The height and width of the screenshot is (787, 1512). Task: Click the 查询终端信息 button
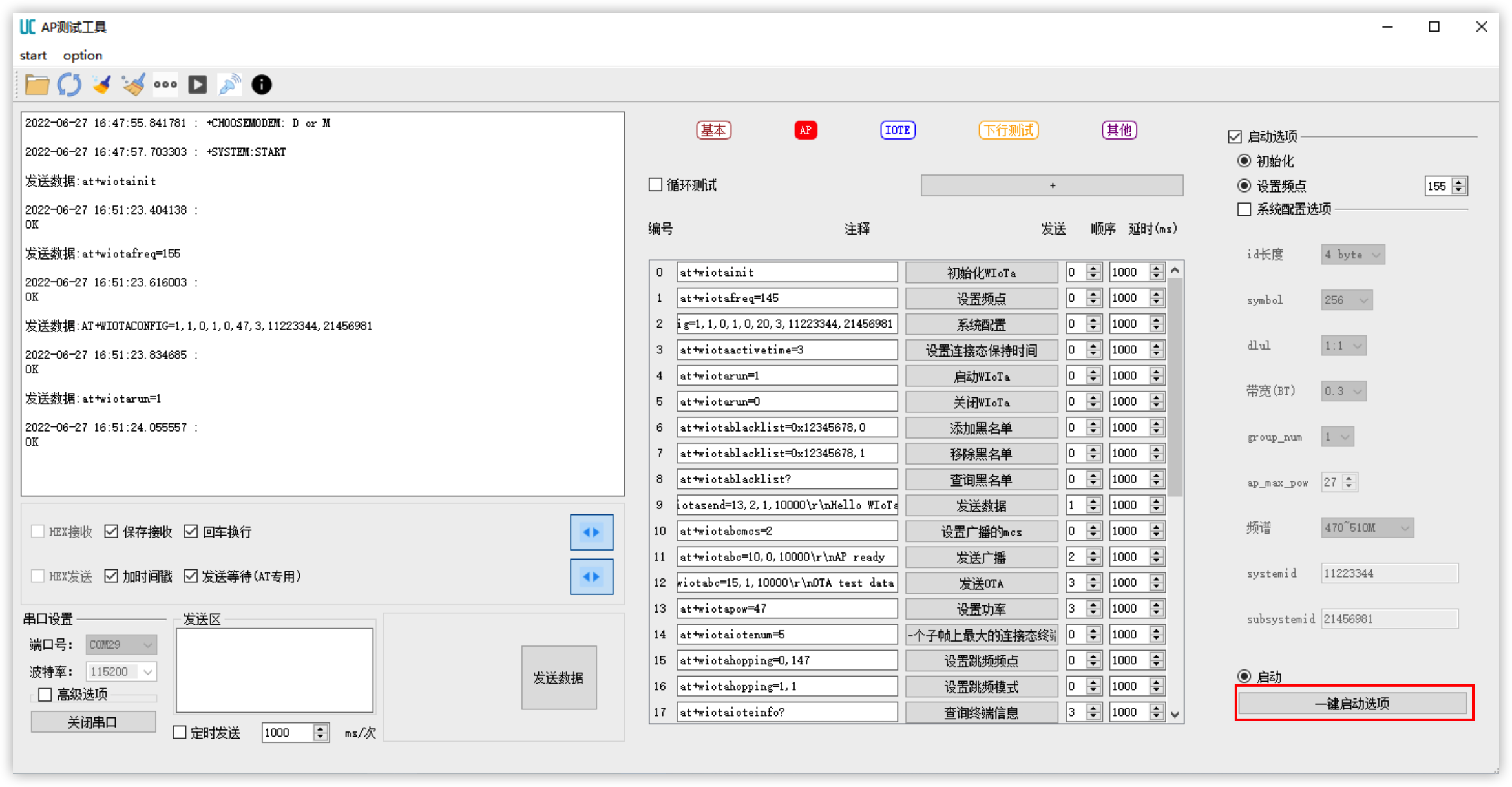click(x=981, y=712)
